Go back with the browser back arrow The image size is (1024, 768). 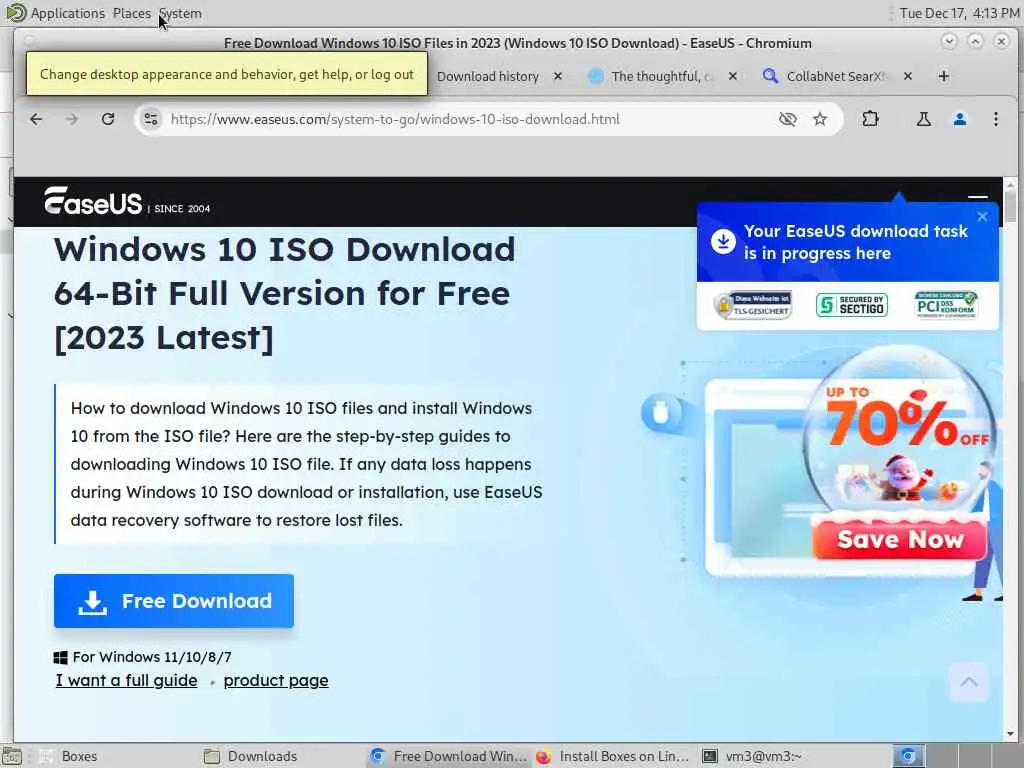coord(36,119)
